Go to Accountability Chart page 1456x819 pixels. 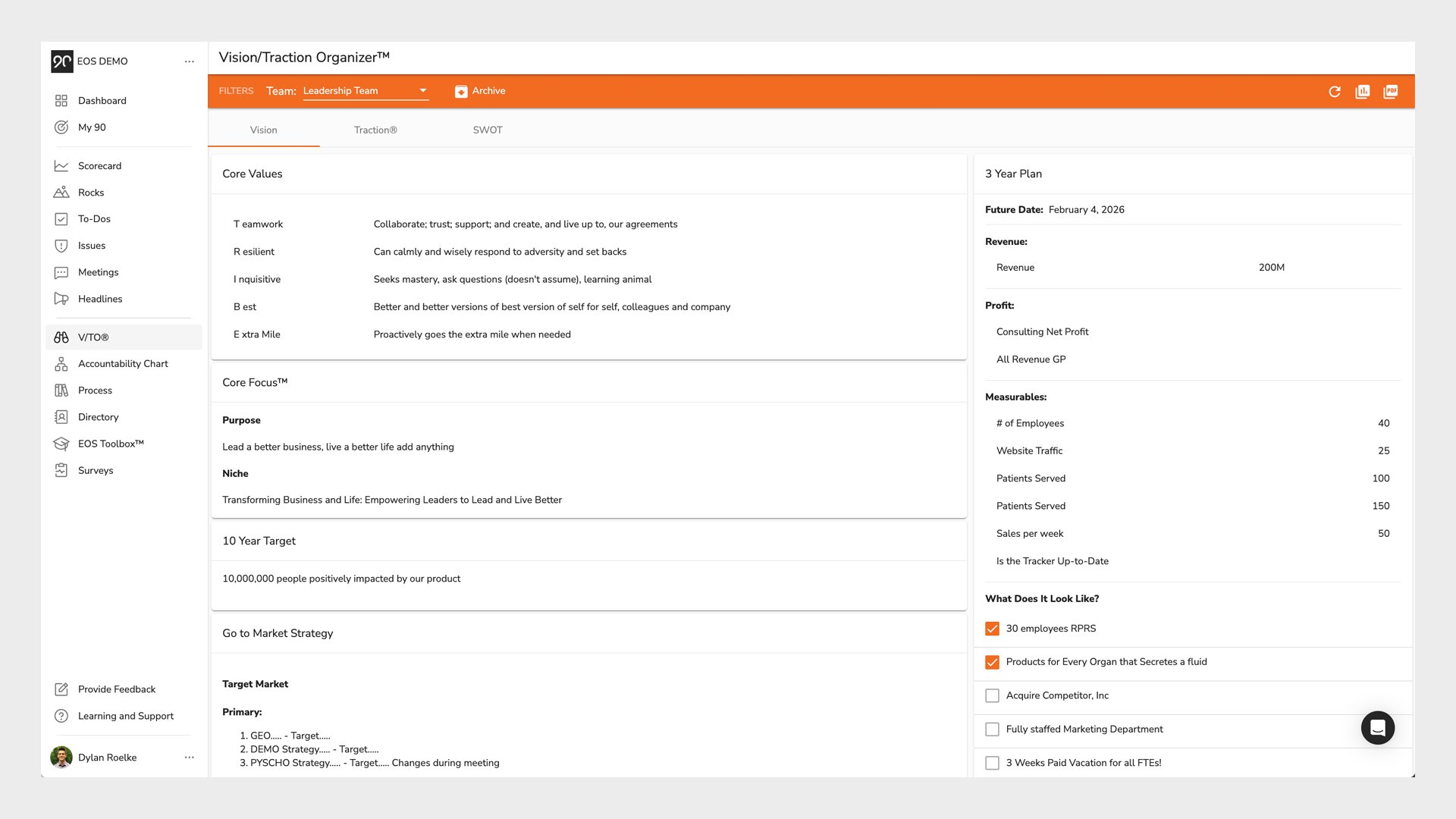tap(123, 364)
